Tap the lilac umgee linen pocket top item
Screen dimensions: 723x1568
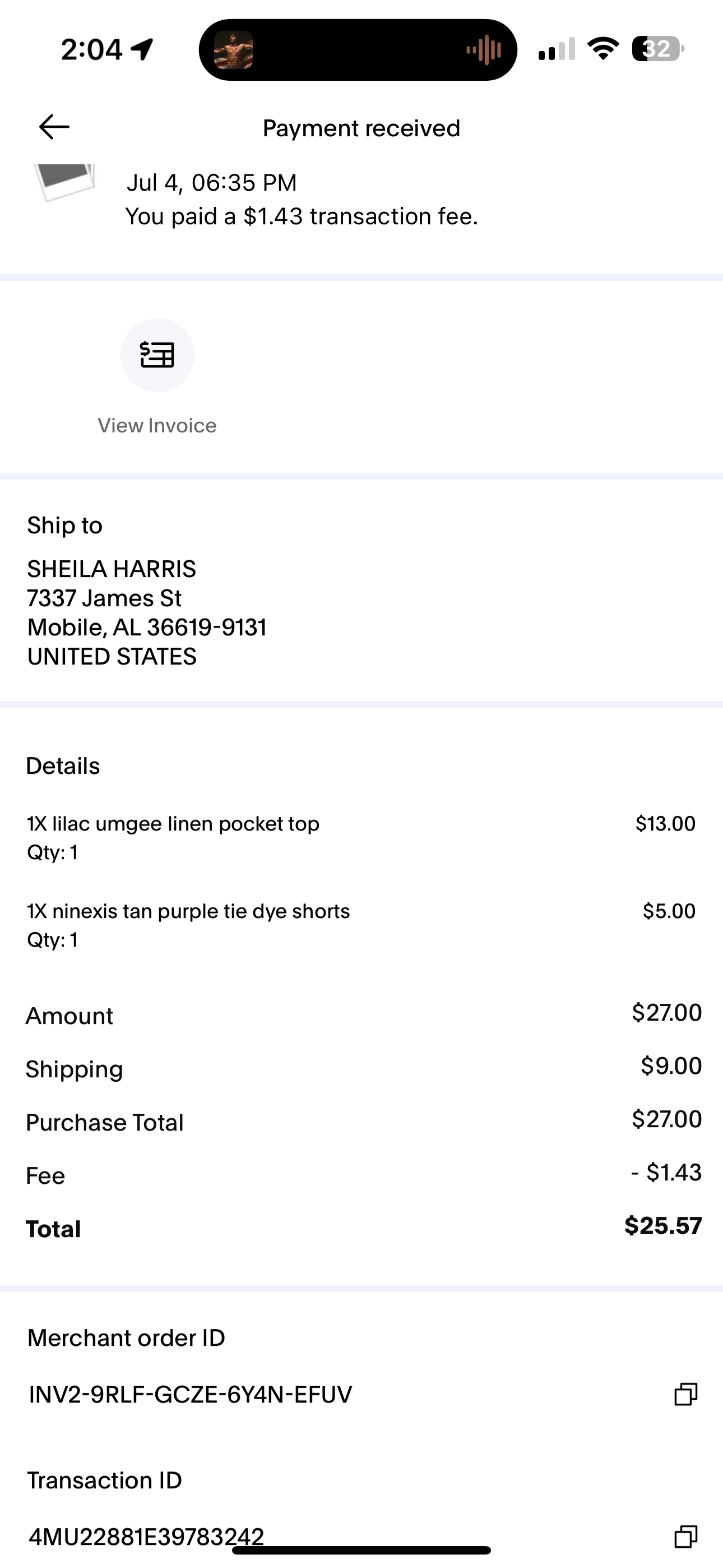point(361,838)
